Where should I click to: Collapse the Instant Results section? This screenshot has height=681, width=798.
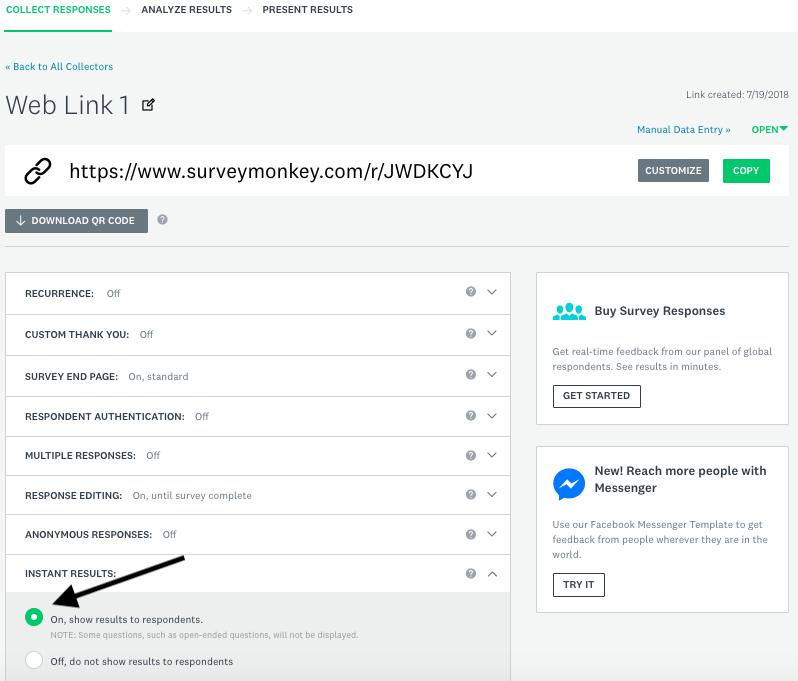[x=492, y=574]
